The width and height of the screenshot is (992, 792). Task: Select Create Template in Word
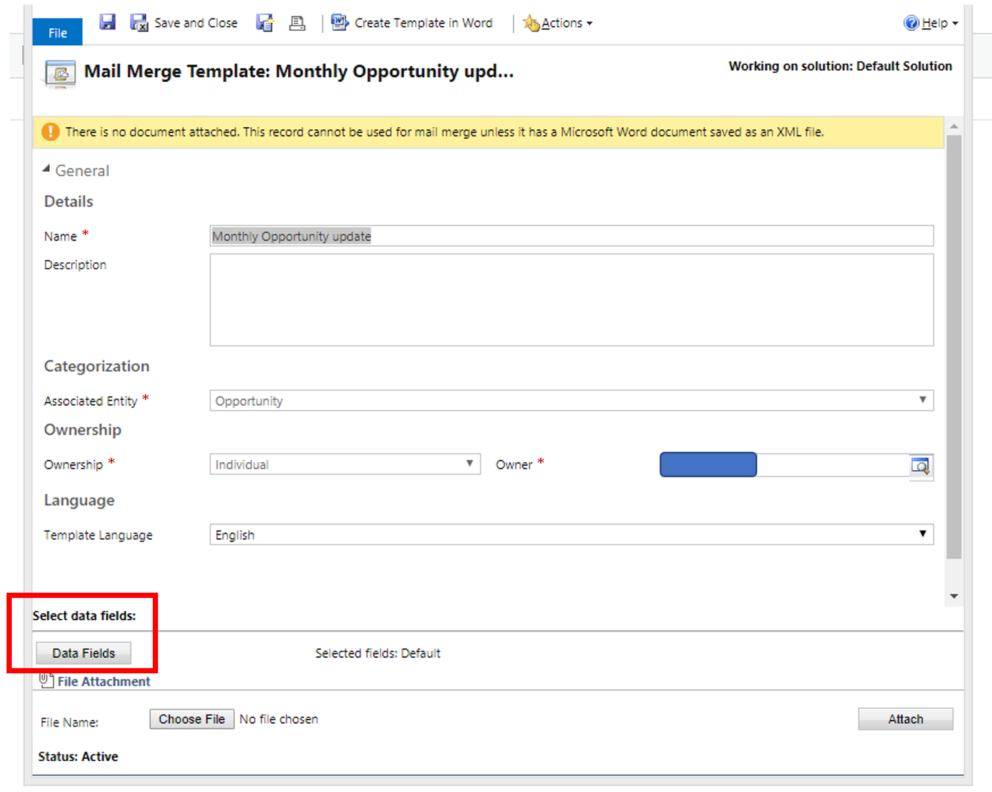[x=412, y=23]
